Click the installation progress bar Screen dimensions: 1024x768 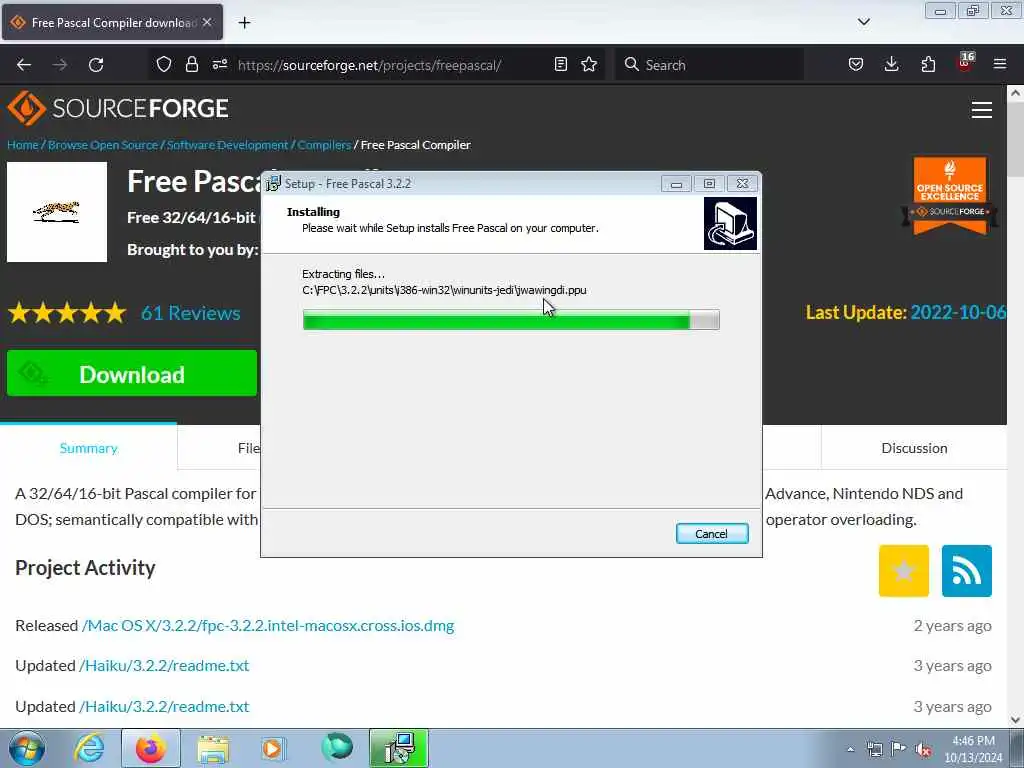(511, 320)
